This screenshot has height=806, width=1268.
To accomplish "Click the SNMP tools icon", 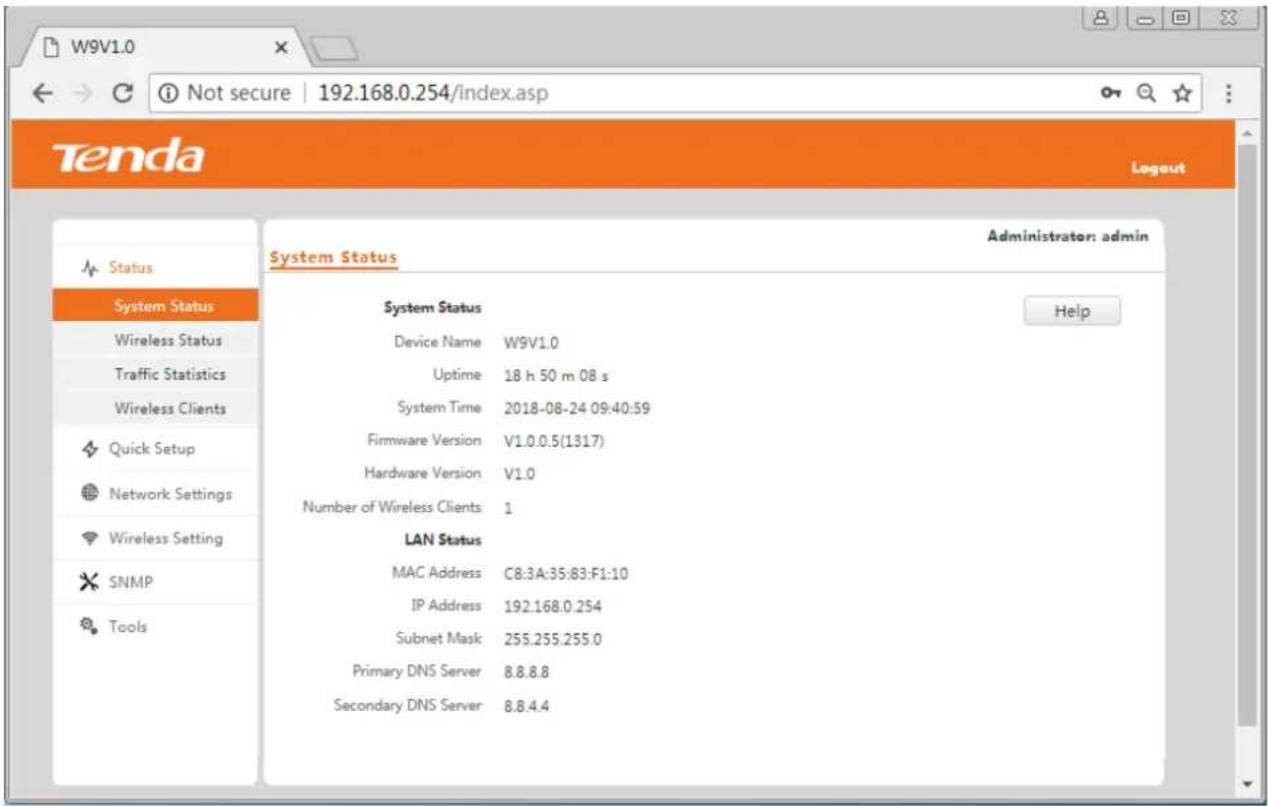I will (x=87, y=582).
